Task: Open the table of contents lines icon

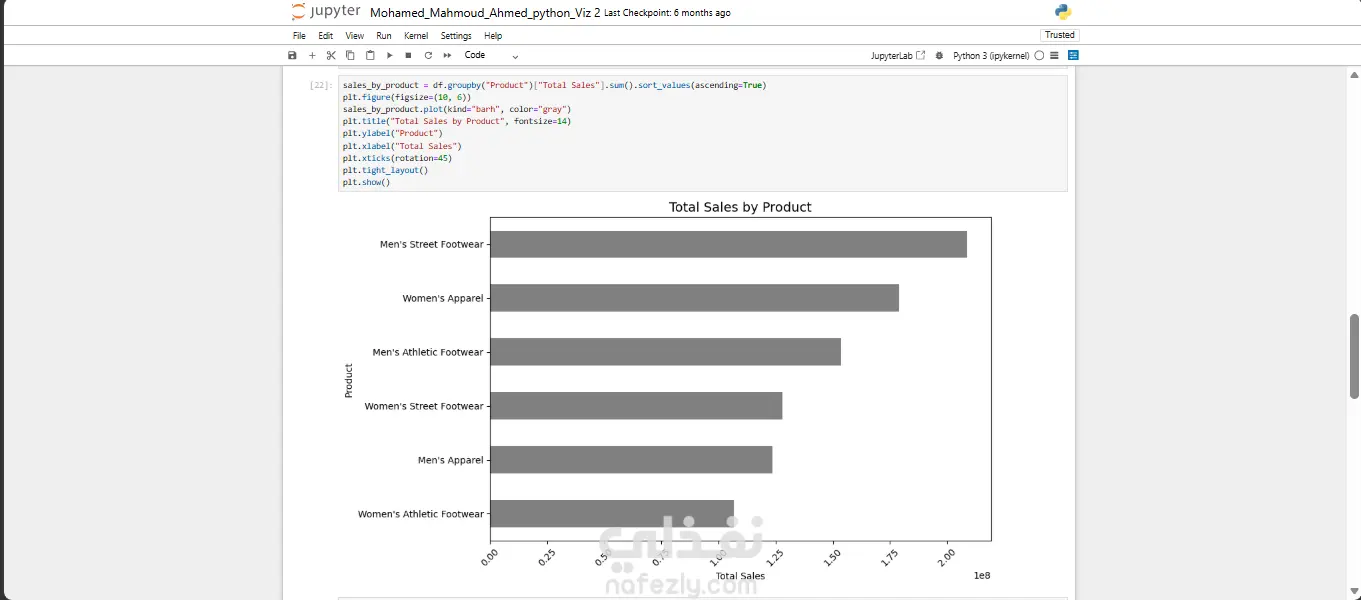Action: [x=1055, y=56]
